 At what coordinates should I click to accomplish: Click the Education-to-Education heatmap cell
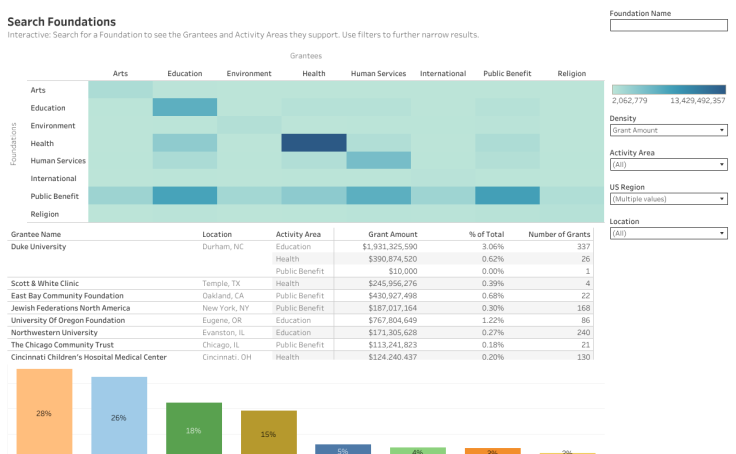point(185,108)
